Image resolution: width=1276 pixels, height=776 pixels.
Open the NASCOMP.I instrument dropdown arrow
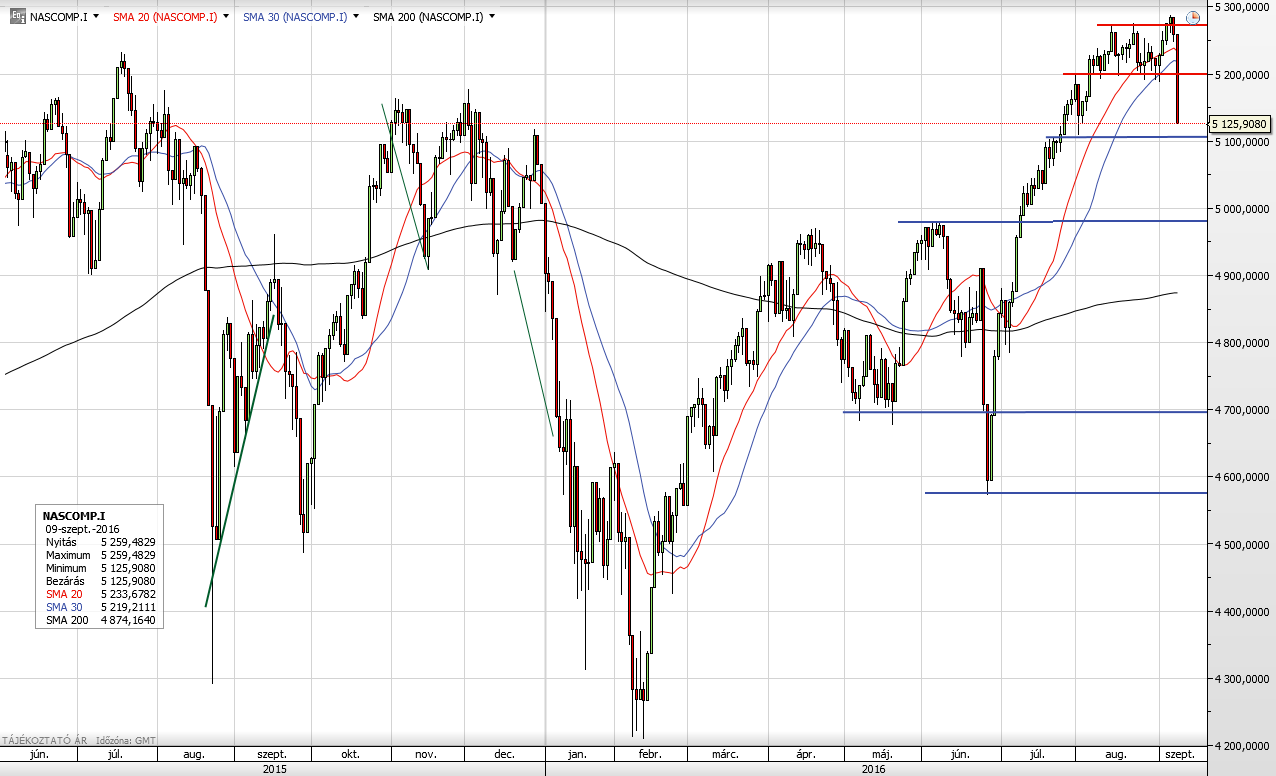[96, 17]
